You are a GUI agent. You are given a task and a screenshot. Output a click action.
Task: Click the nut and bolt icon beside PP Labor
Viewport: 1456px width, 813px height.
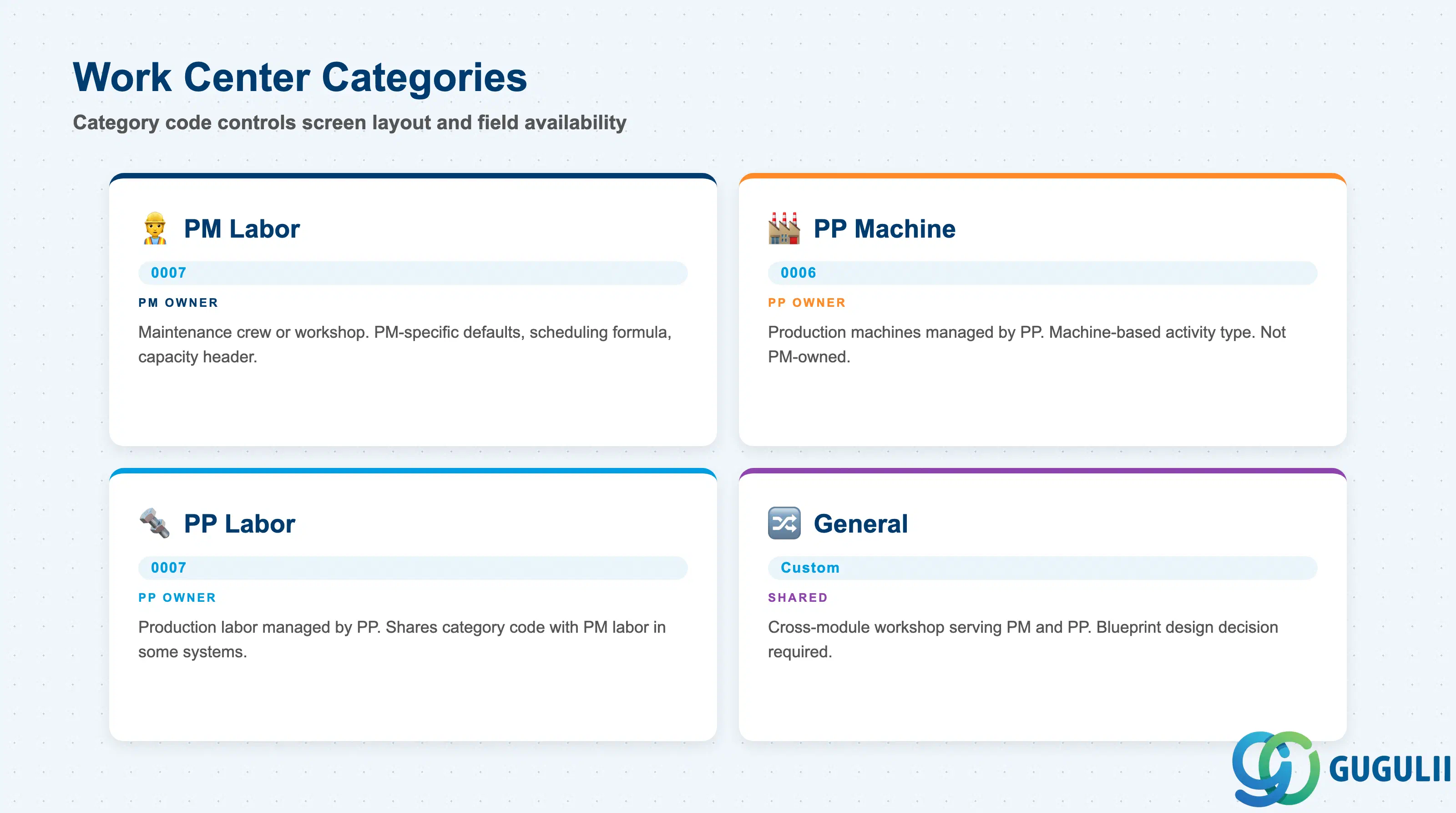pyautogui.click(x=154, y=523)
